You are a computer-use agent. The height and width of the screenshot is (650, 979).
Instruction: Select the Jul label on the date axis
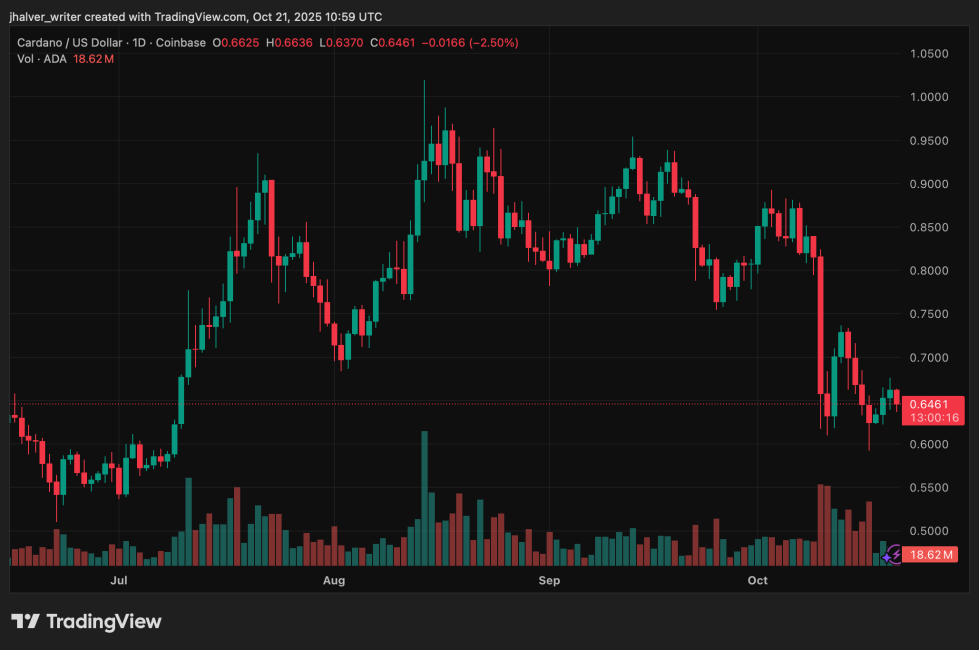[117, 580]
